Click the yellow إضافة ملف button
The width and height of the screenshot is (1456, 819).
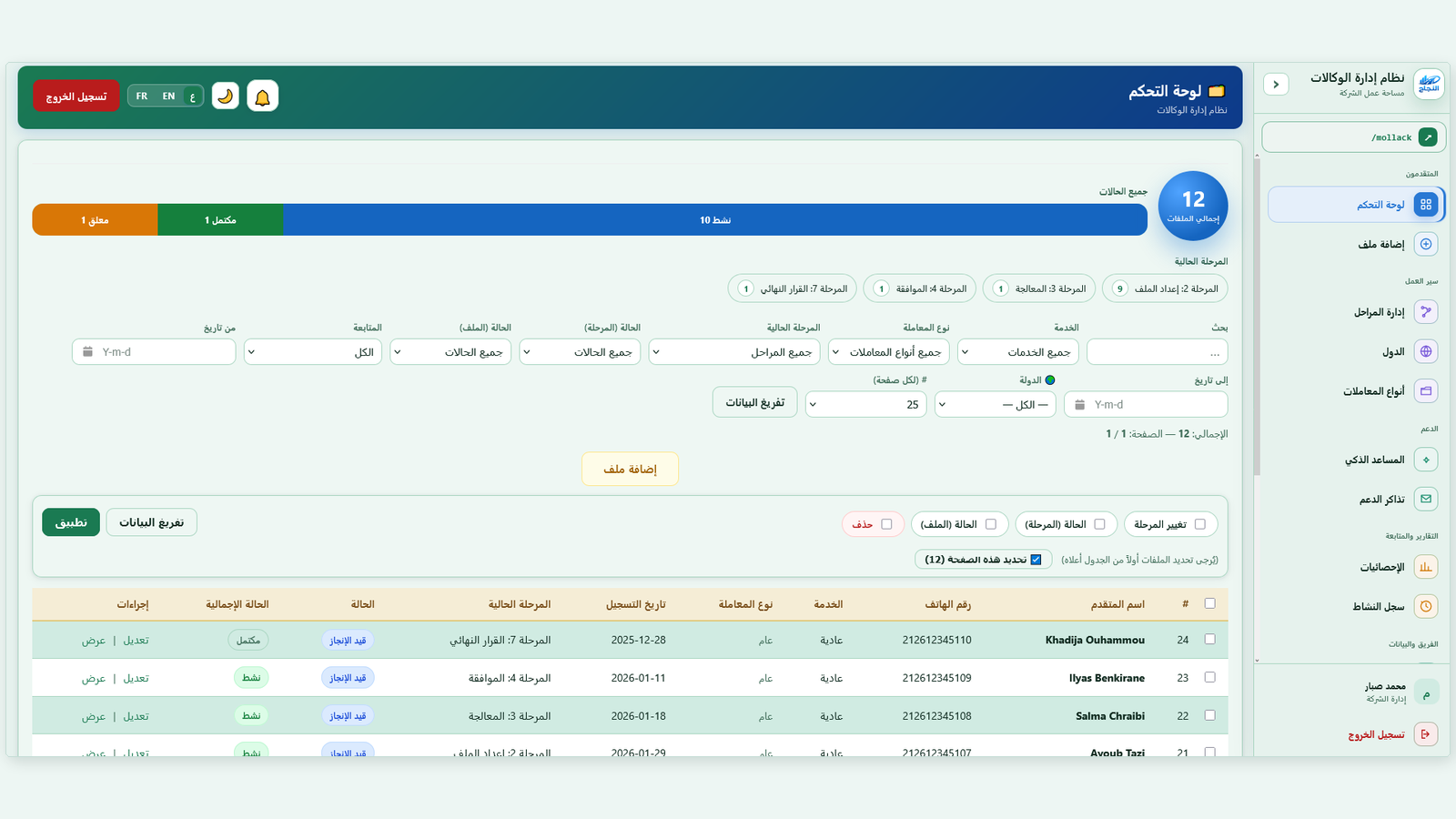click(x=630, y=469)
